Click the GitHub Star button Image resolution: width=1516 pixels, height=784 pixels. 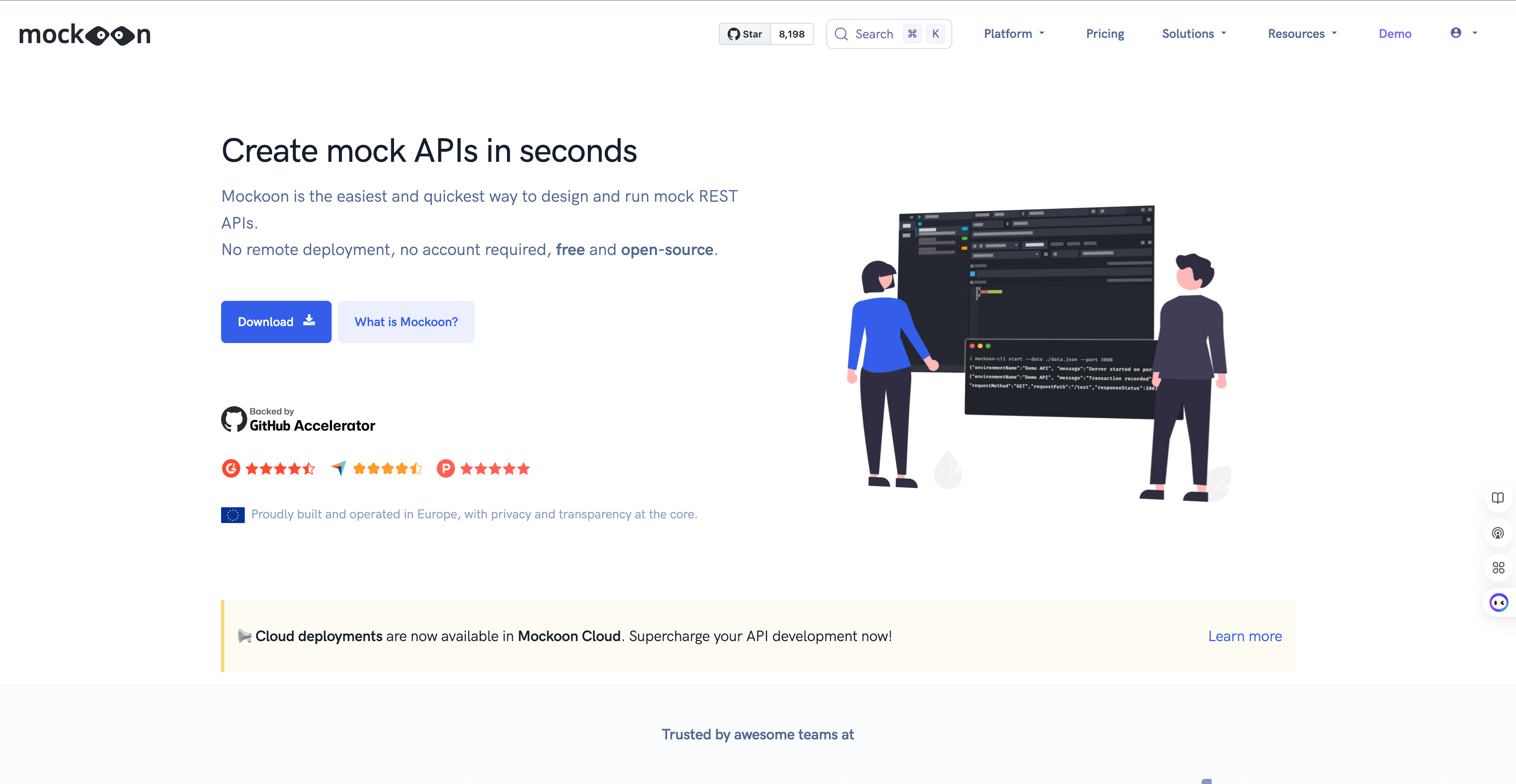click(x=745, y=34)
